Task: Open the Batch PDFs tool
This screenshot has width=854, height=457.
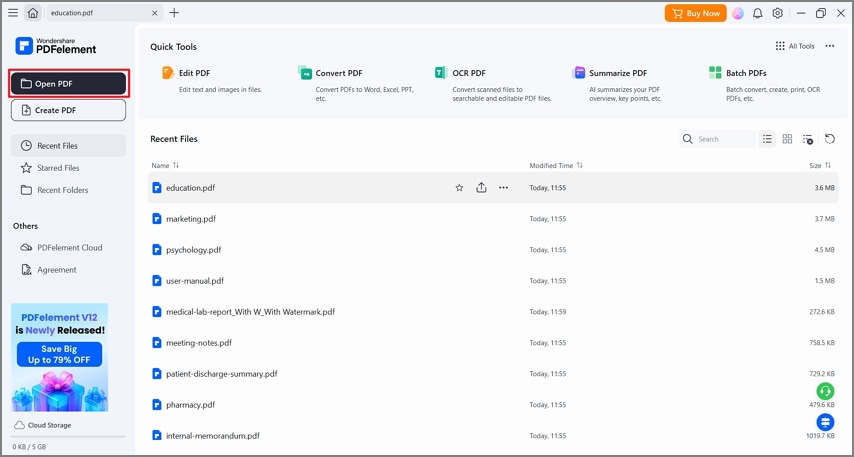Action: tap(746, 73)
